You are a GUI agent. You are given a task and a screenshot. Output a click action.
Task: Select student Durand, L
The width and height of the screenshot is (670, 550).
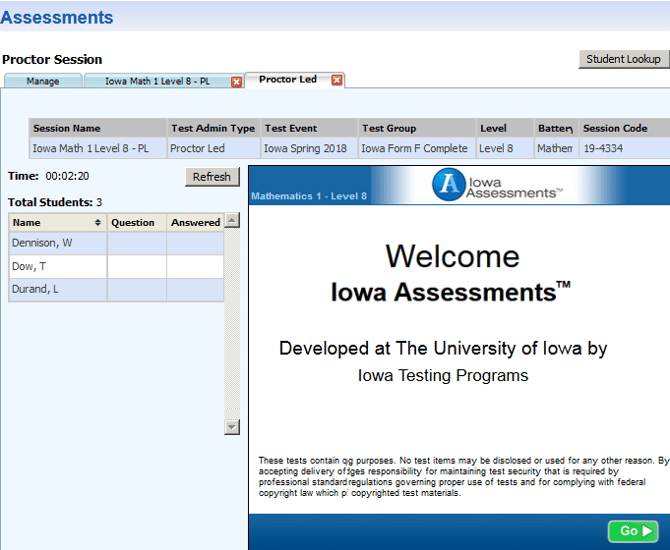pyautogui.click(x=58, y=289)
